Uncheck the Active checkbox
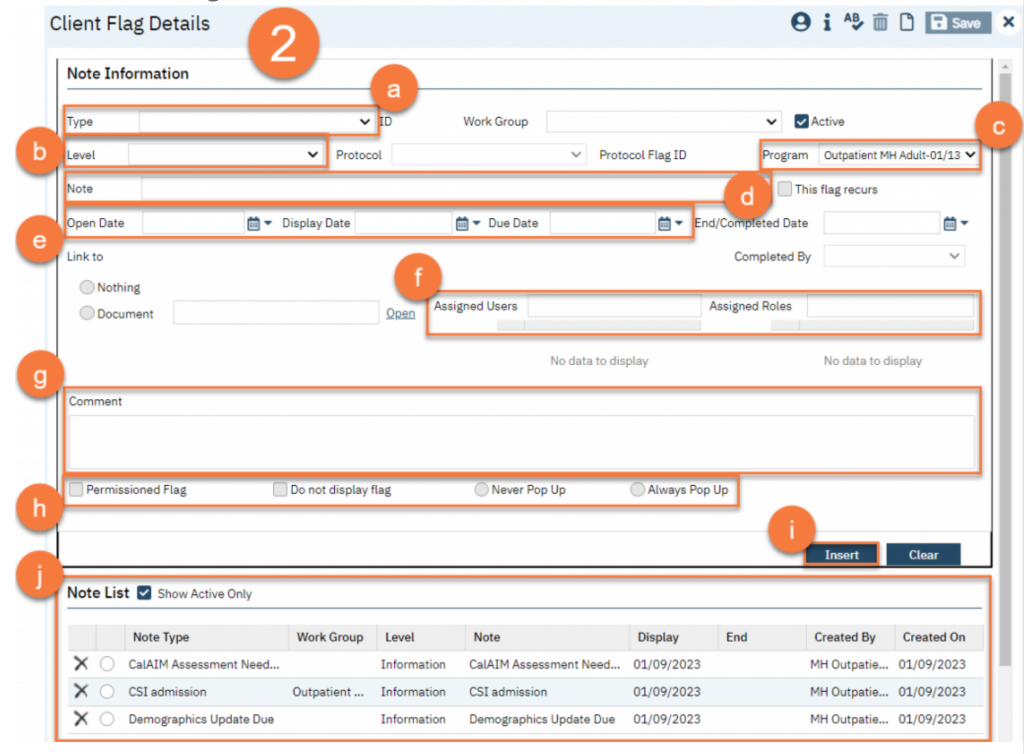Screen dimensions: 1024x754 coord(801,121)
